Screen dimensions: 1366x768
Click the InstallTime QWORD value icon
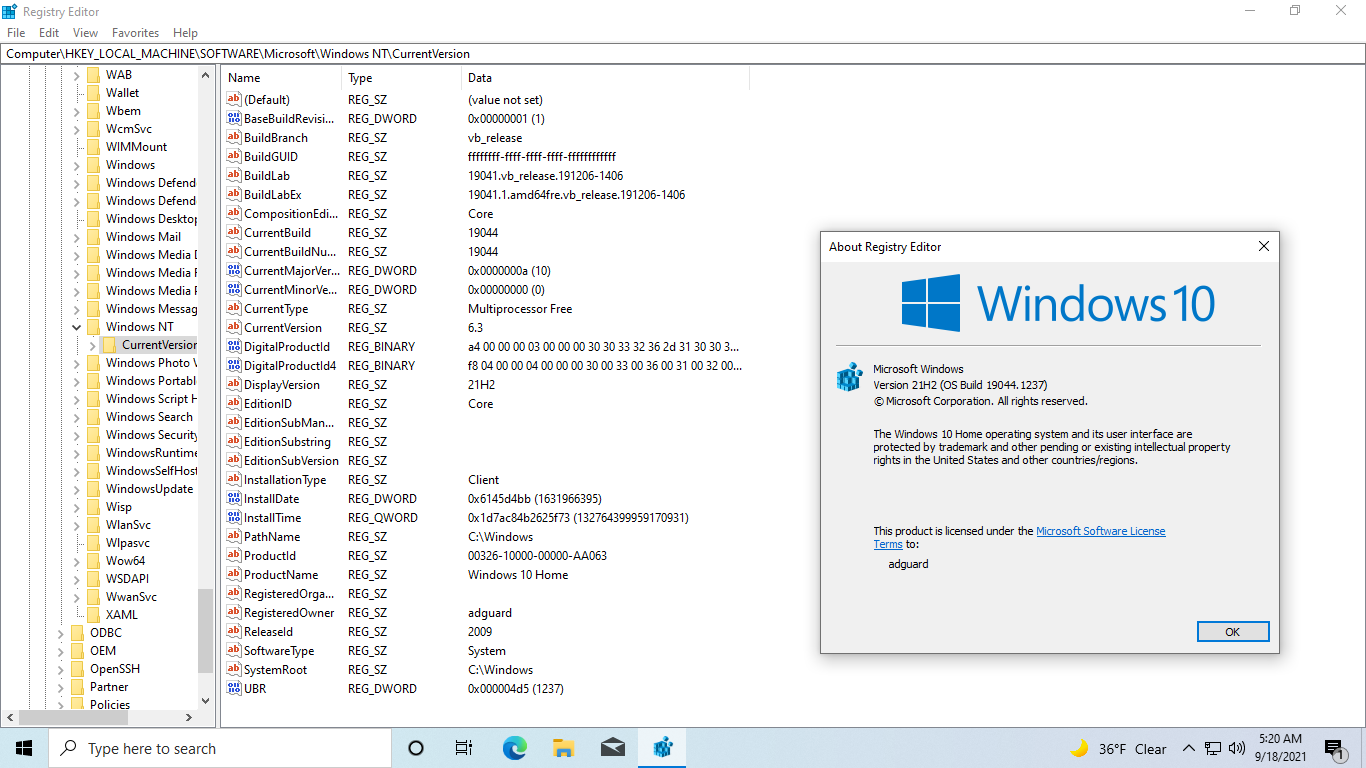234,517
